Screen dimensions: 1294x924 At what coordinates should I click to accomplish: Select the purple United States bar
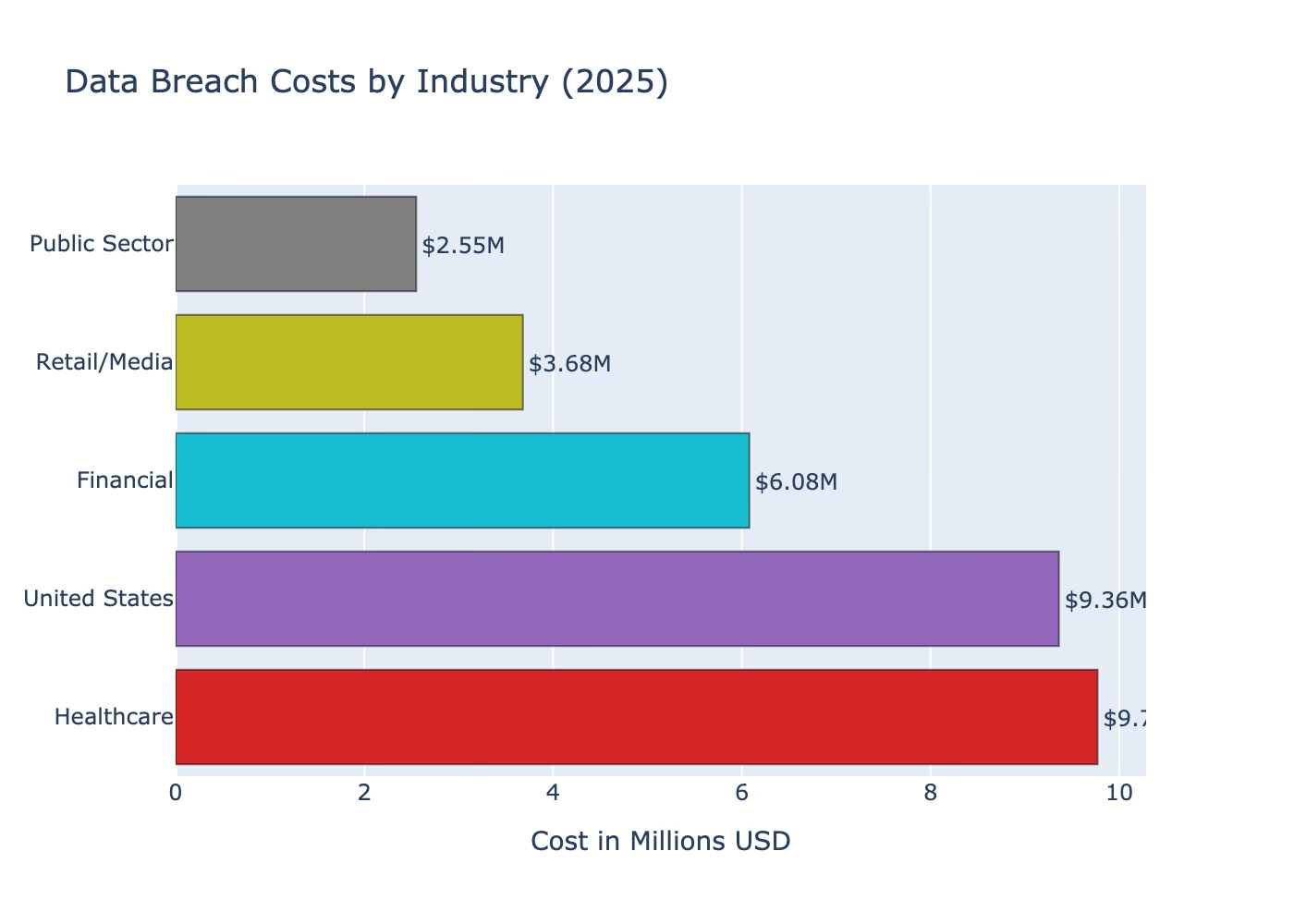pyautogui.click(x=616, y=599)
